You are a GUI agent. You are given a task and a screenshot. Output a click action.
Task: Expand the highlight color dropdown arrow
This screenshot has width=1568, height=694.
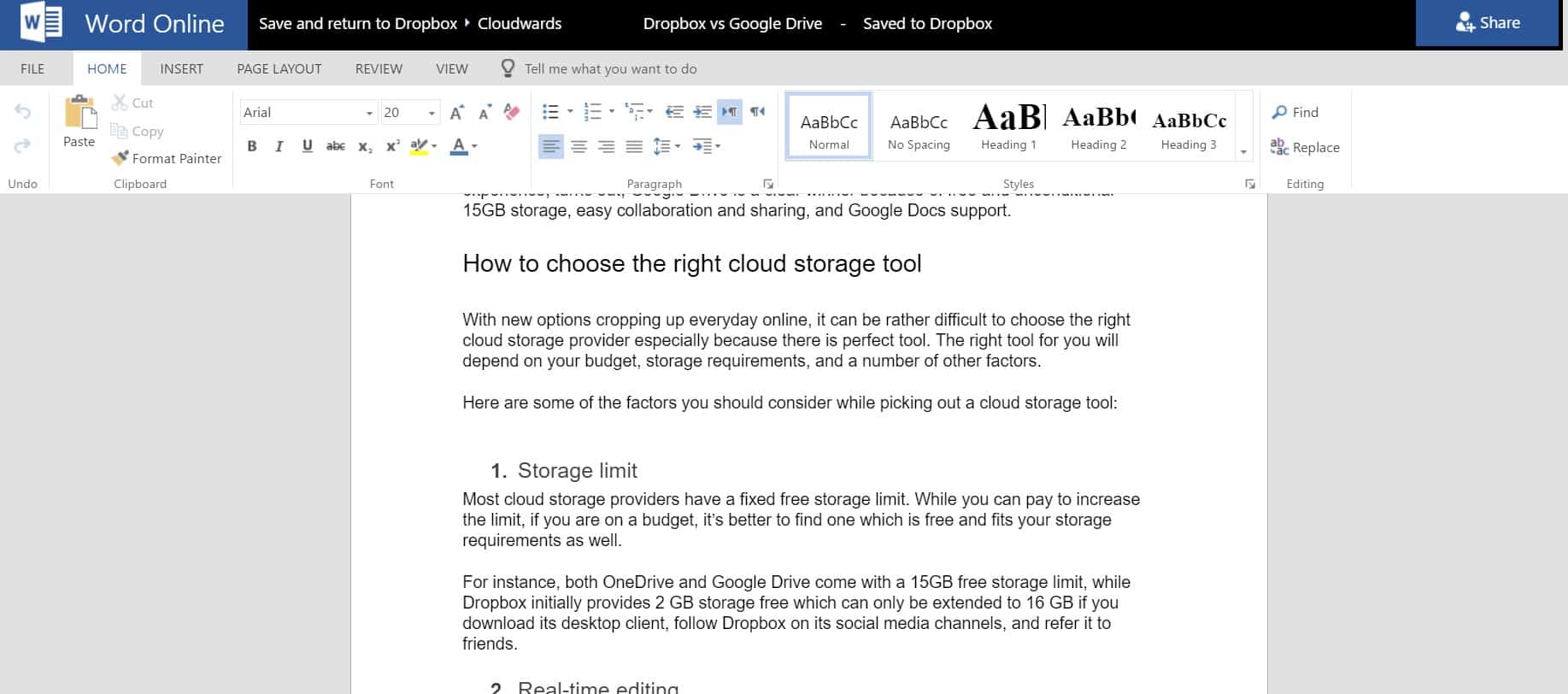click(434, 146)
